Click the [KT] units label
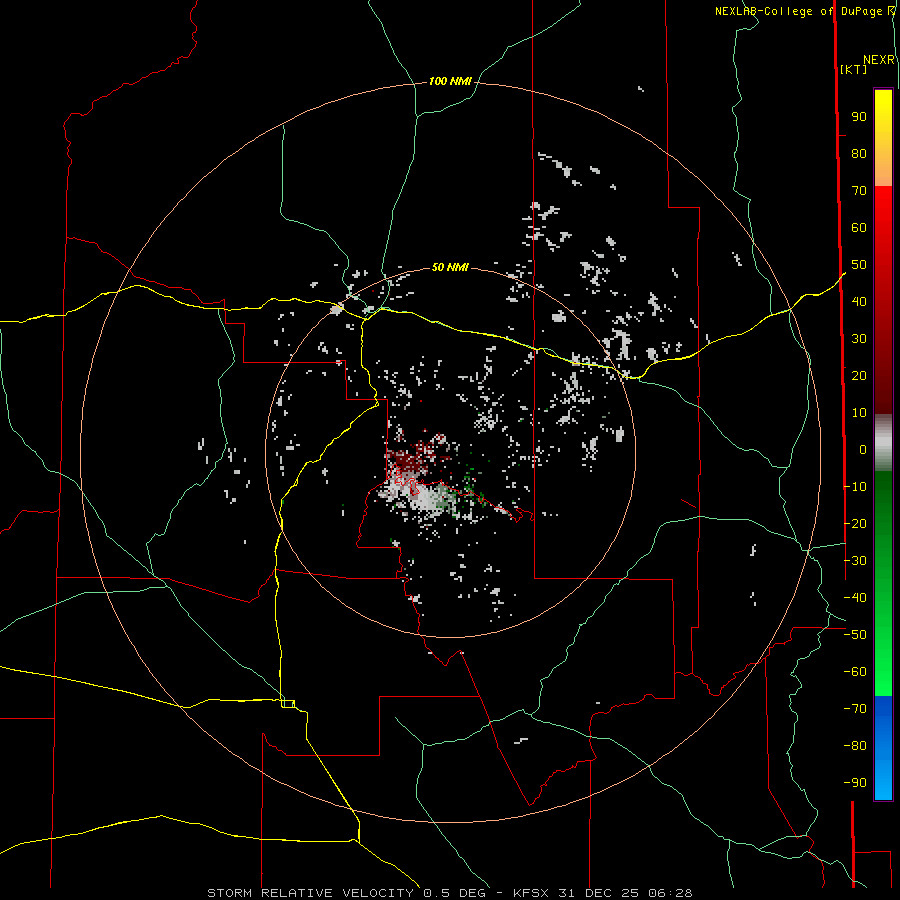 tap(854, 69)
